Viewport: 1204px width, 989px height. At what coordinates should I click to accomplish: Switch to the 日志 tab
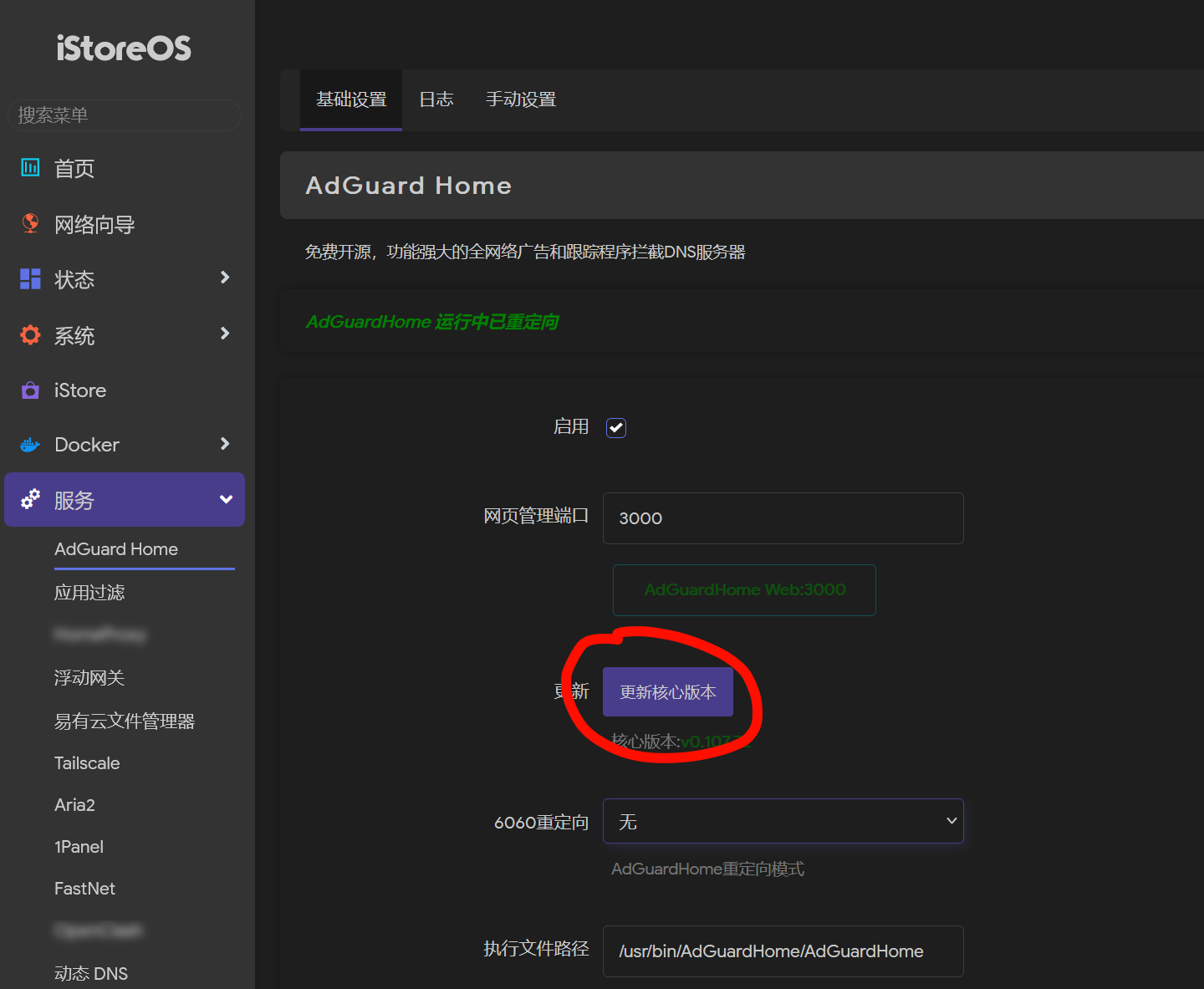436,99
